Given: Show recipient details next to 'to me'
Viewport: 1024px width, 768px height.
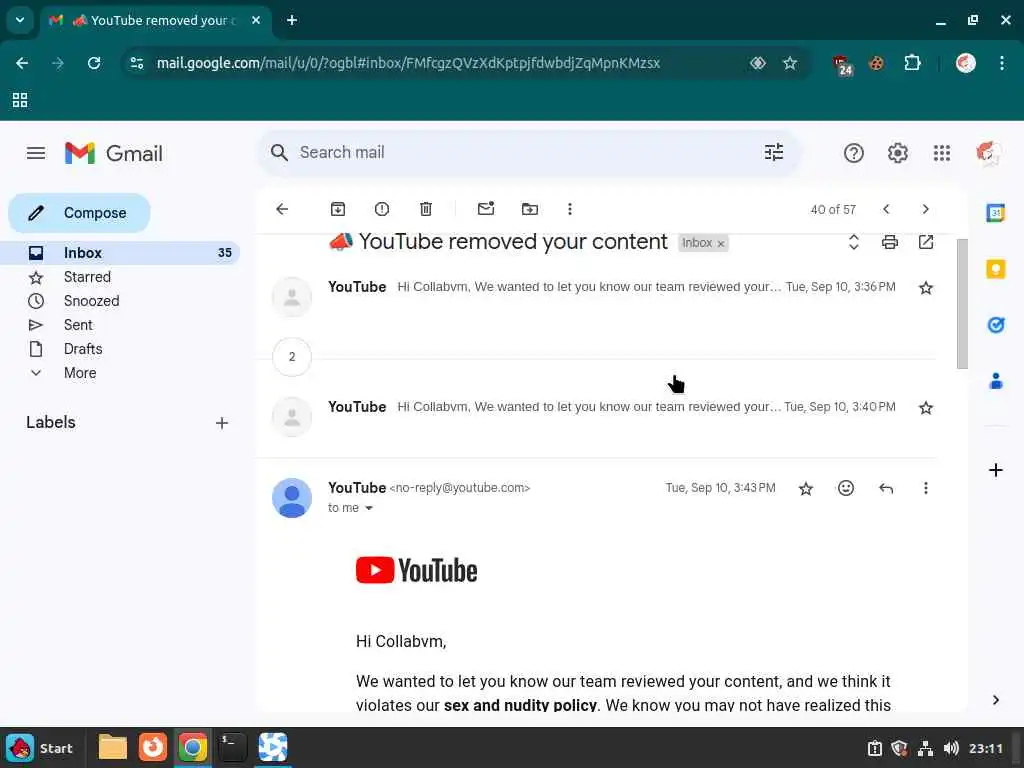Looking at the screenshot, I should (x=368, y=508).
